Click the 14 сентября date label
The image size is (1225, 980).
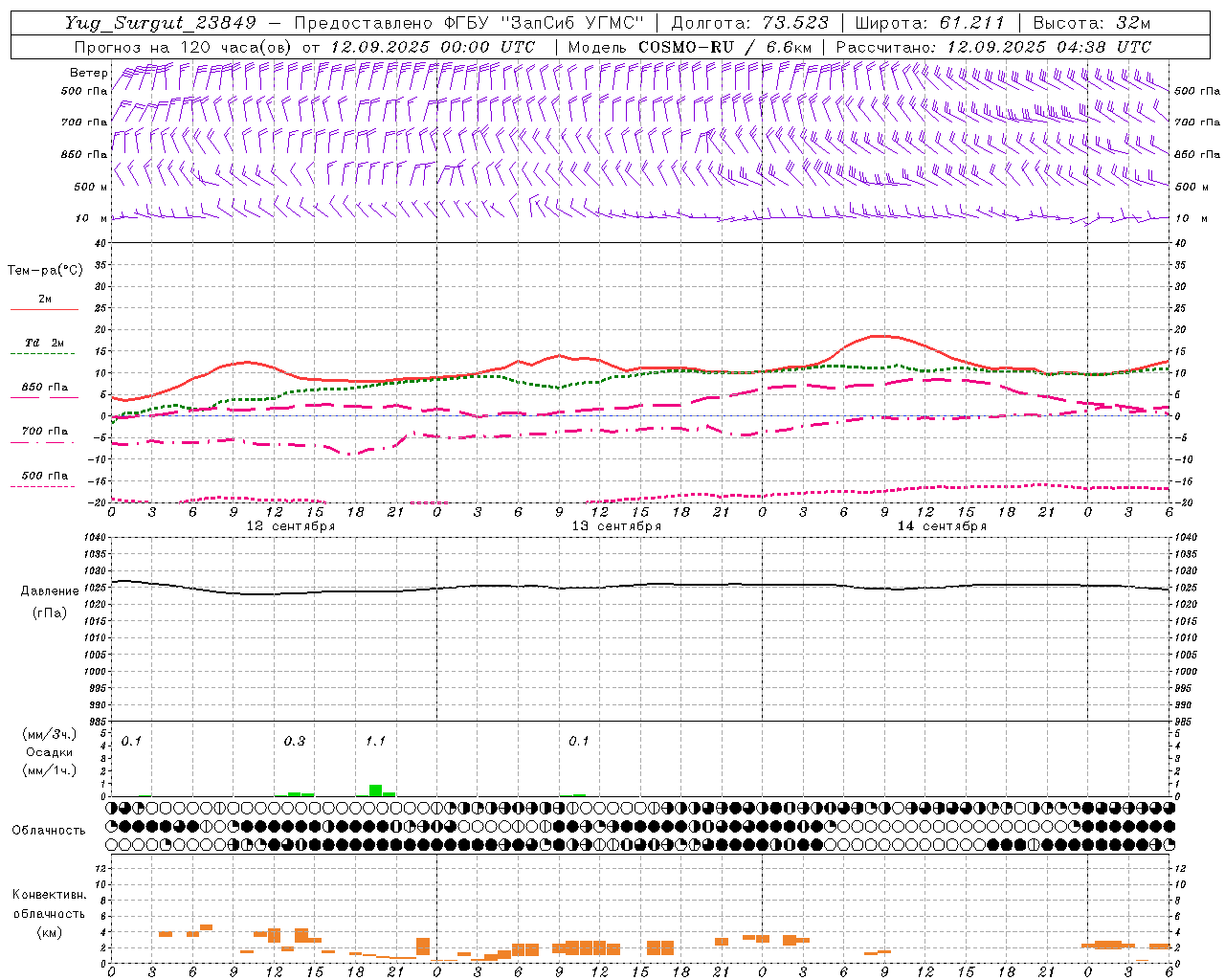click(x=942, y=526)
